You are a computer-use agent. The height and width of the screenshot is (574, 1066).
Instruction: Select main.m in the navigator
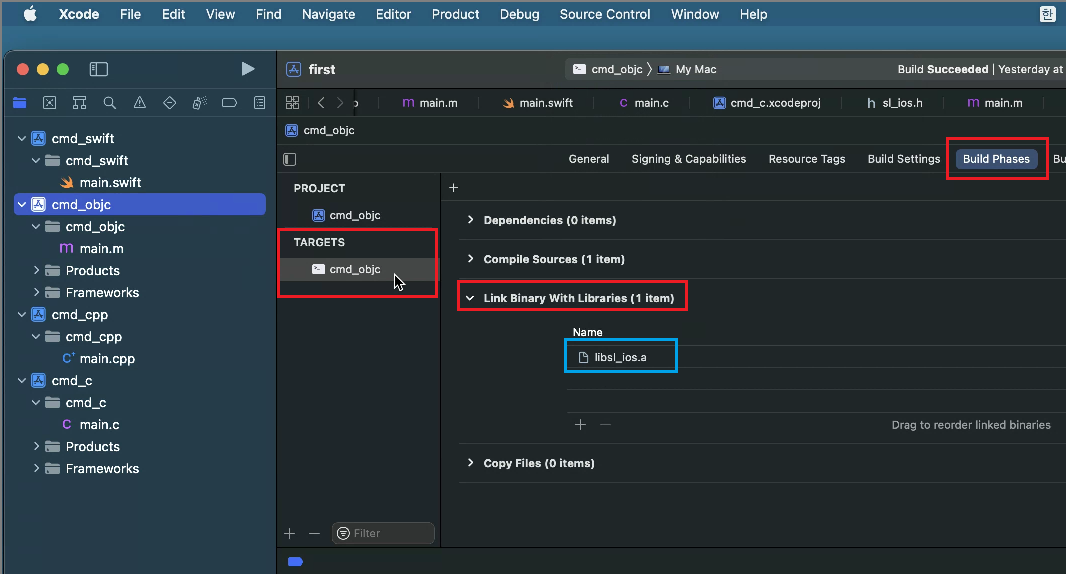(92, 248)
